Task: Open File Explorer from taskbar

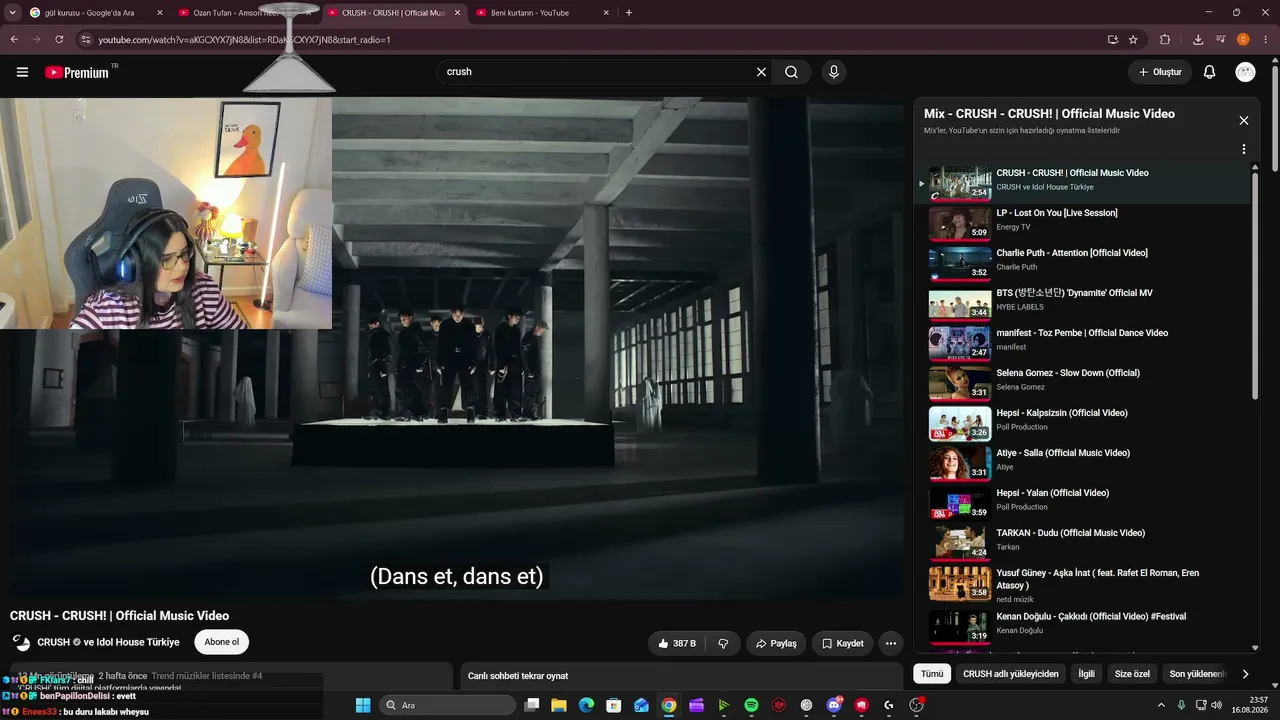Action: pos(559,705)
